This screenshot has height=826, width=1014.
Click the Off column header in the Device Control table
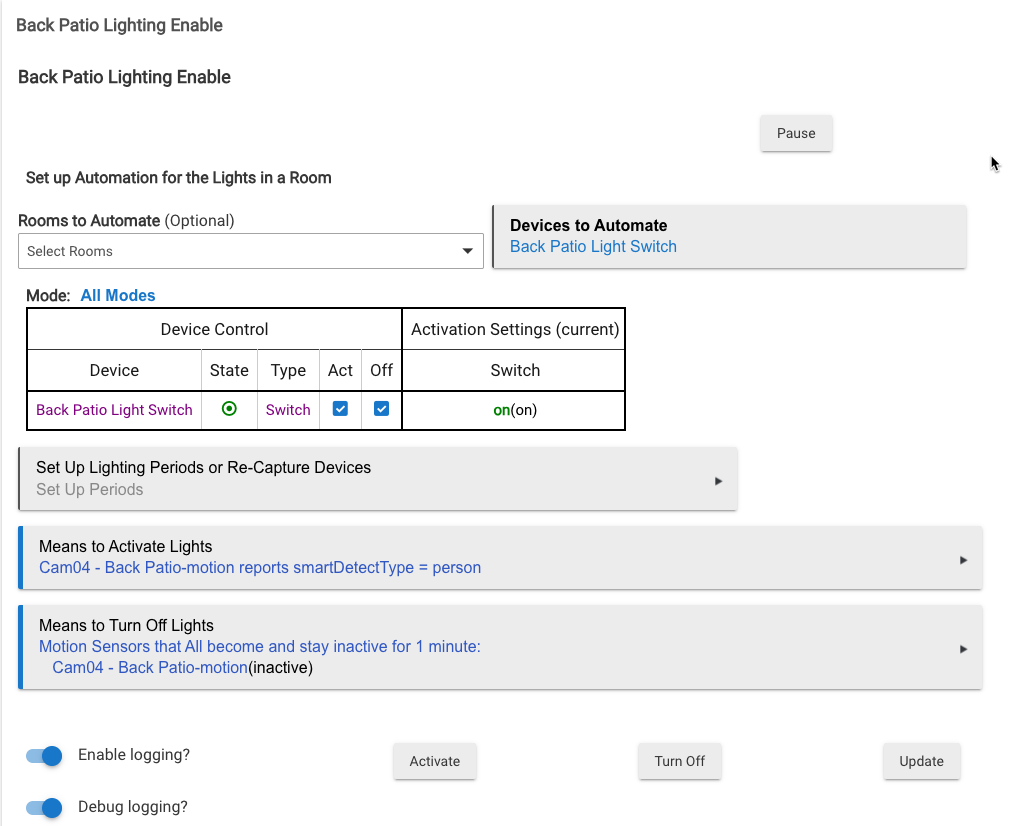(x=382, y=371)
